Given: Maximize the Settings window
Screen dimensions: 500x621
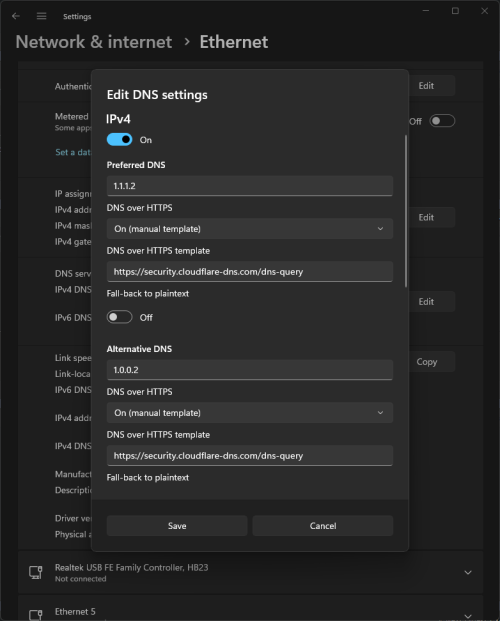Looking at the screenshot, I should 455,11.
